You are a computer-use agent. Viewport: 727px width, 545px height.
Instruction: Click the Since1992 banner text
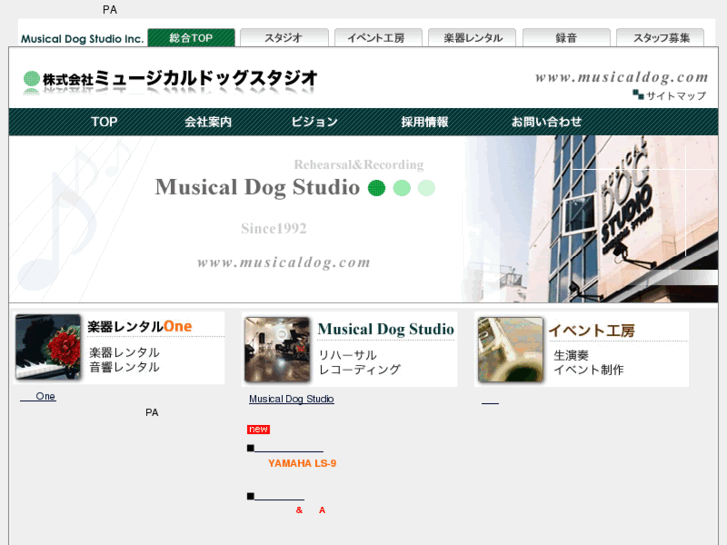pyautogui.click(x=274, y=229)
